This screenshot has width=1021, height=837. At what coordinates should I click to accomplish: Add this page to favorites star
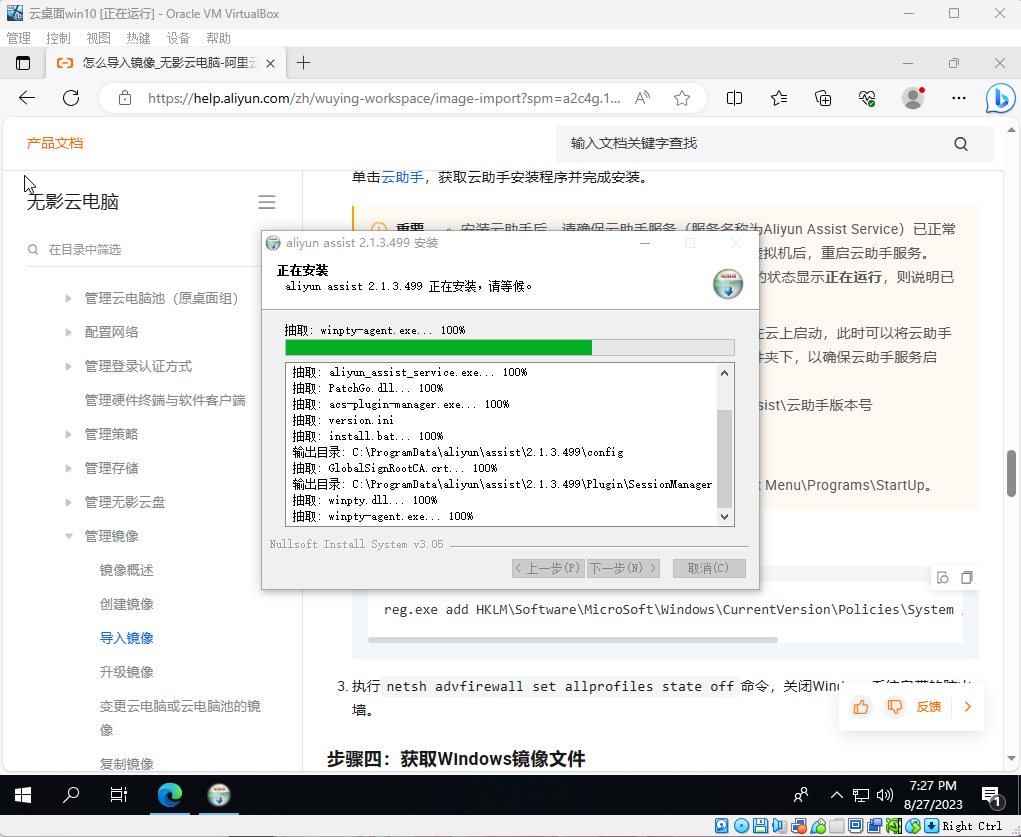point(682,98)
